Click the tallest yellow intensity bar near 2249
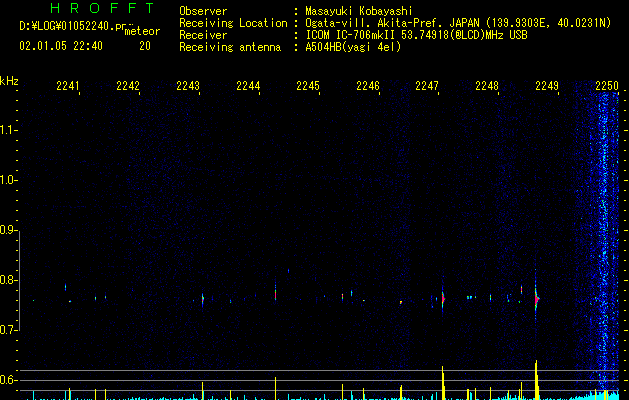This screenshot has width=629, height=400. click(x=536, y=380)
